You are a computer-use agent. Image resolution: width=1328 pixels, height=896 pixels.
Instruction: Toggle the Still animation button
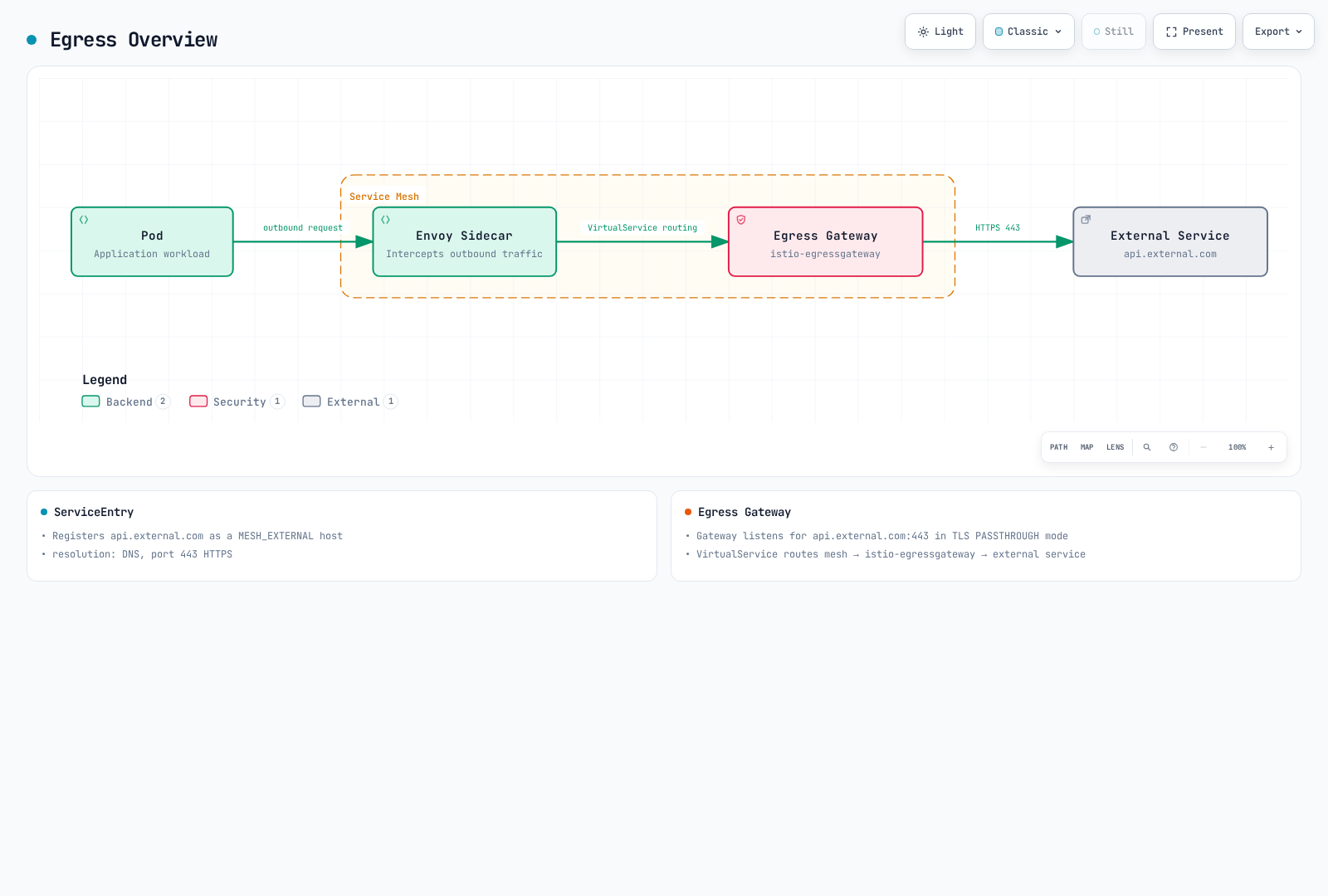click(1113, 32)
